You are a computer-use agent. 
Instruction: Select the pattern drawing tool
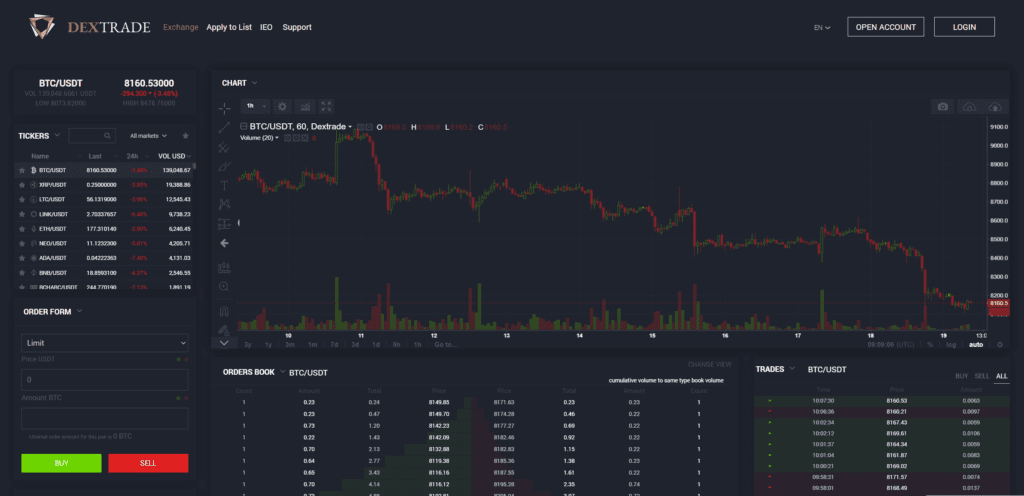pyautogui.click(x=224, y=204)
